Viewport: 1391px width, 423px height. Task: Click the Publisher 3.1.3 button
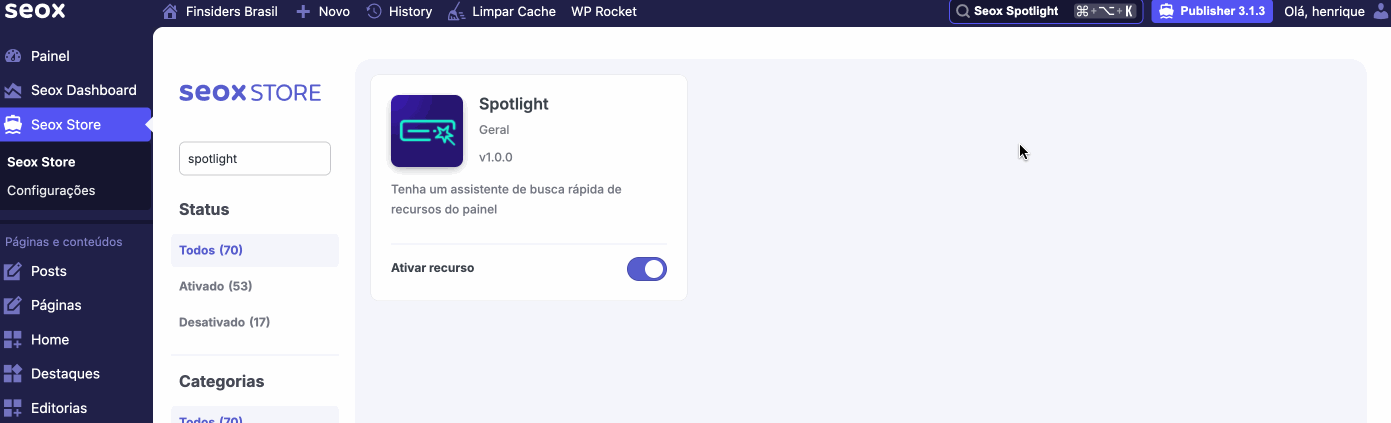pos(1212,12)
